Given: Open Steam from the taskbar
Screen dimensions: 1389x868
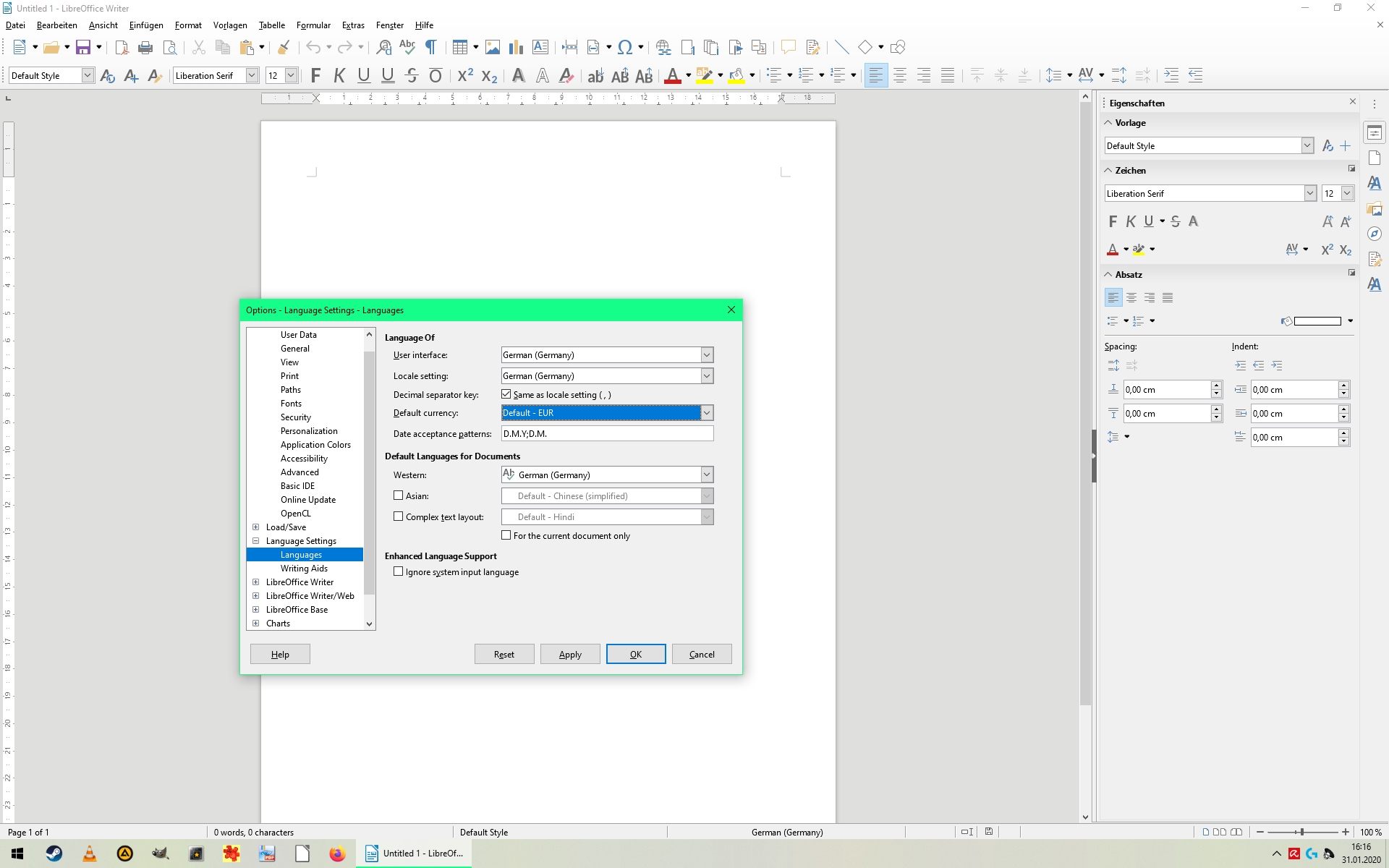Looking at the screenshot, I should 54,854.
